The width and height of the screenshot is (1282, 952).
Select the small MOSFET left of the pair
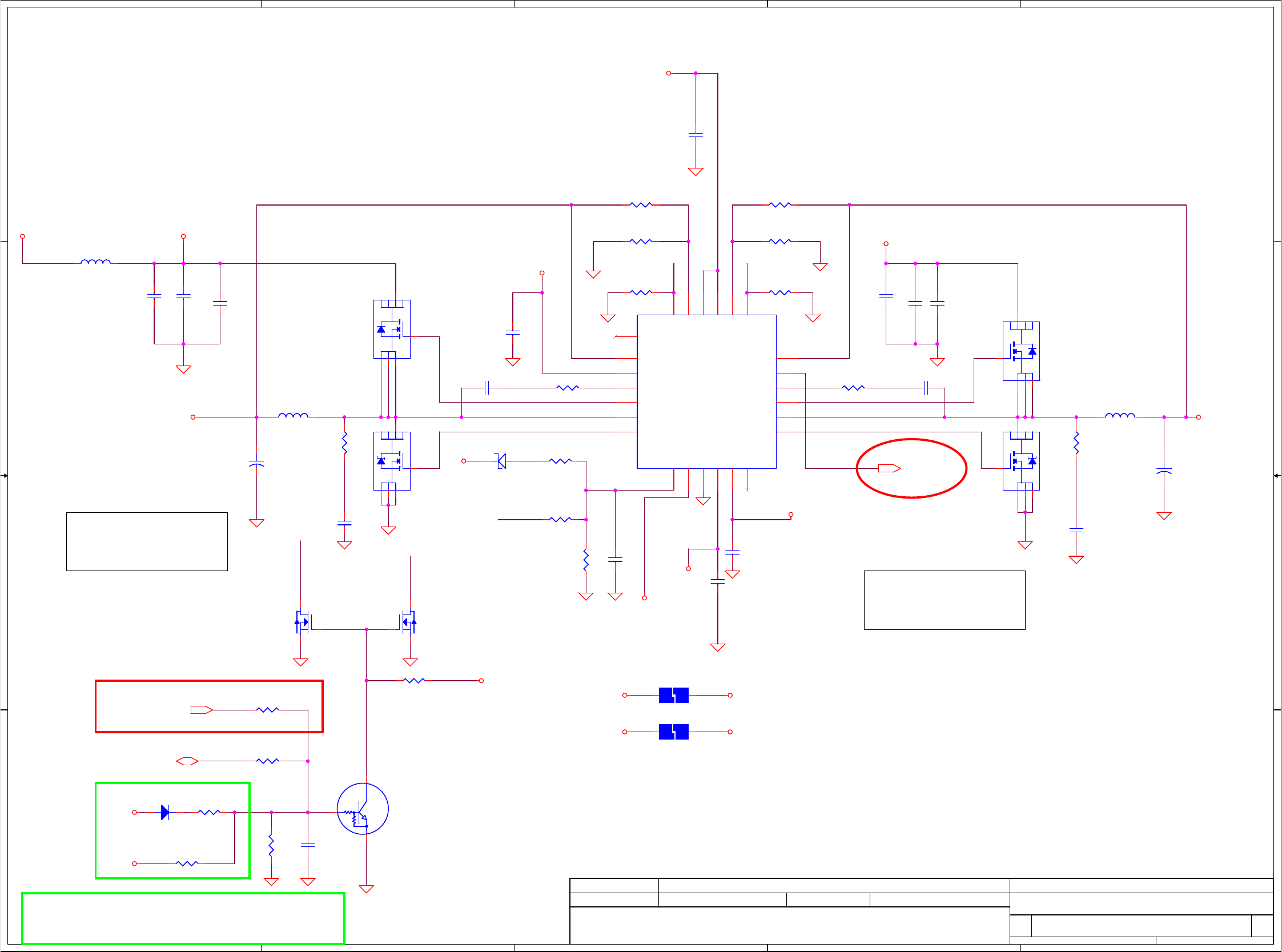(x=303, y=622)
